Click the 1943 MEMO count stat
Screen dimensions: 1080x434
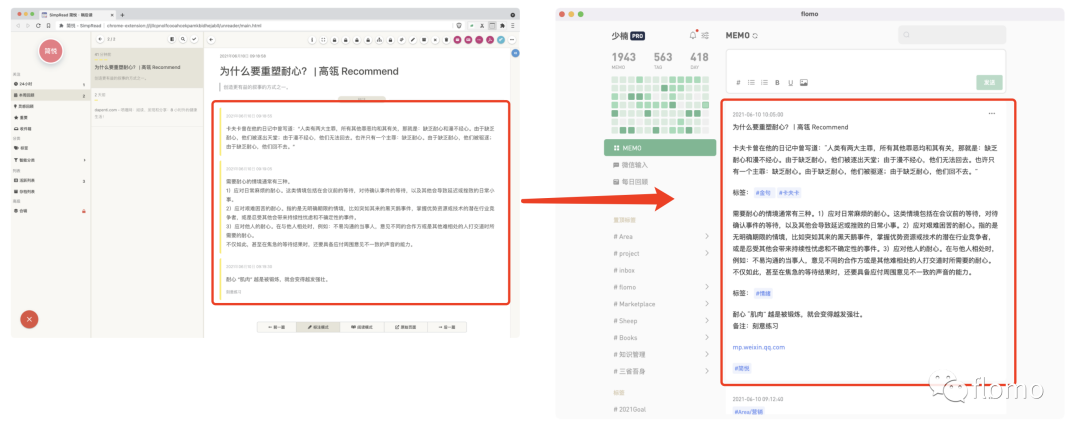[x=624, y=60]
